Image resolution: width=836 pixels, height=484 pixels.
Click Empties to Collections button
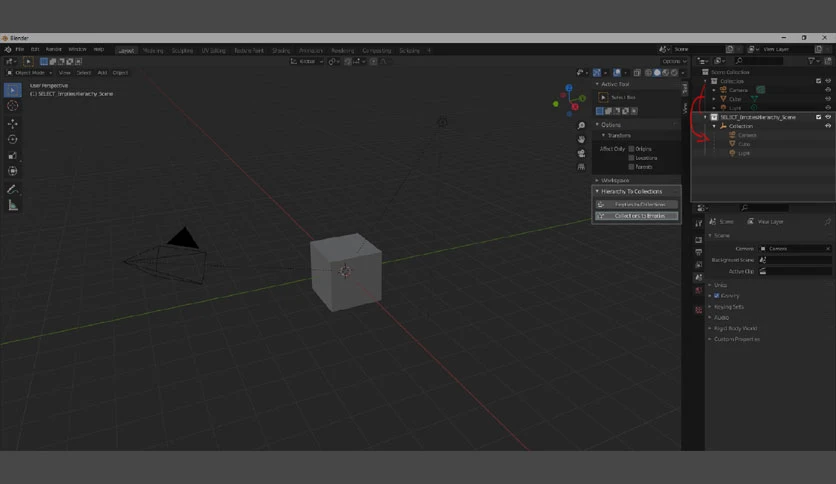click(x=637, y=205)
